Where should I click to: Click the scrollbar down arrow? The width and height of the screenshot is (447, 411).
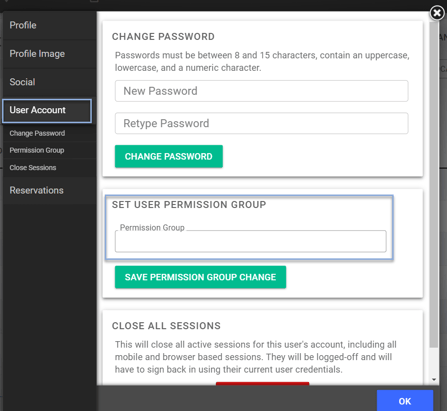pos(434,379)
